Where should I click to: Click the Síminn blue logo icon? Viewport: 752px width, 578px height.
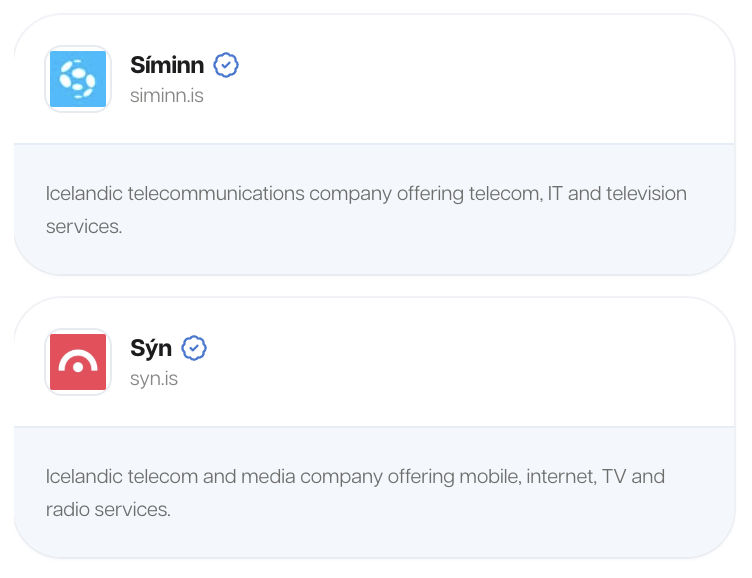click(78, 79)
